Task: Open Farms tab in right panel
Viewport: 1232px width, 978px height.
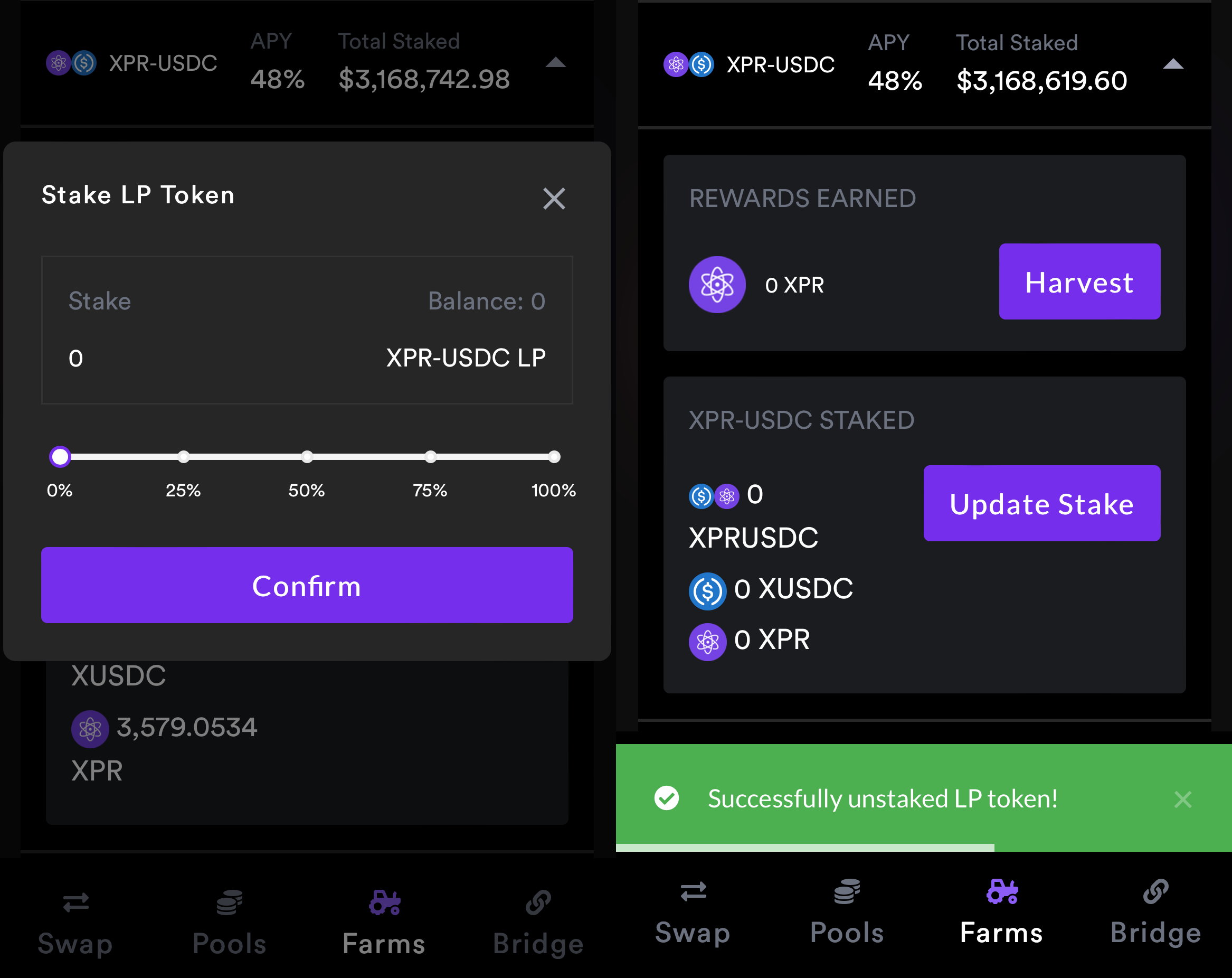Action: click(x=1002, y=913)
